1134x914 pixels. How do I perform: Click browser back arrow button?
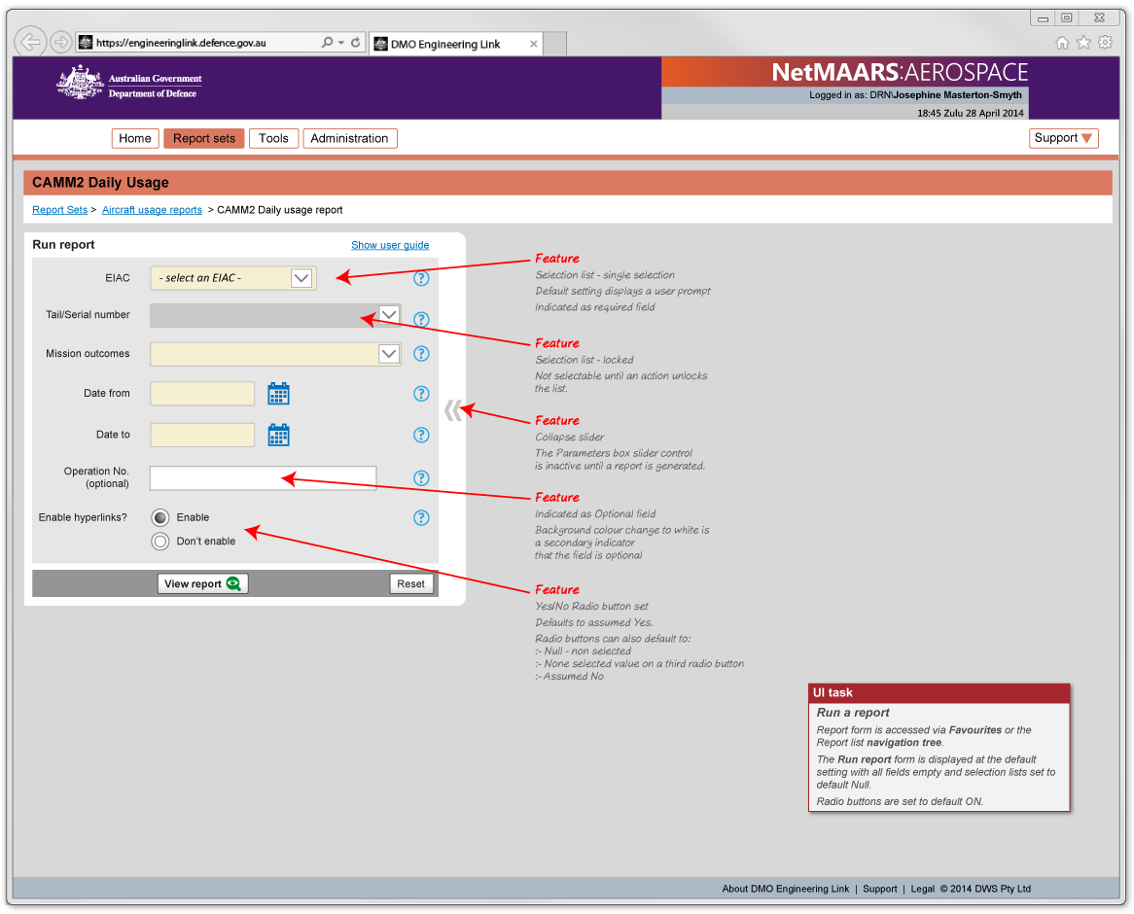[30, 42]
